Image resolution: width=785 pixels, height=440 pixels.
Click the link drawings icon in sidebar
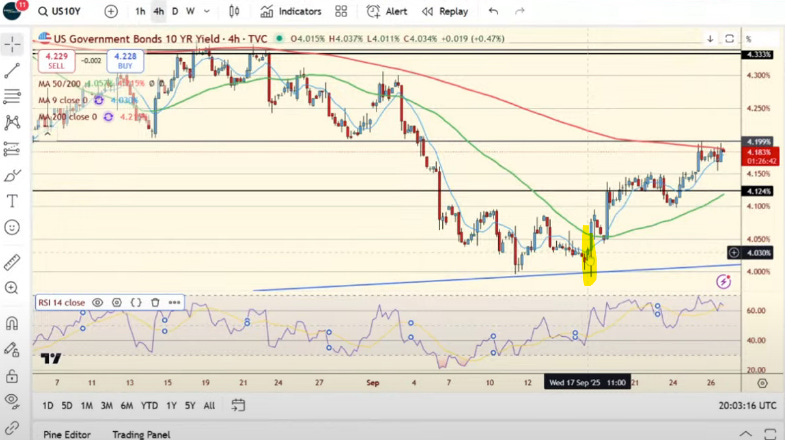point(12,427)
